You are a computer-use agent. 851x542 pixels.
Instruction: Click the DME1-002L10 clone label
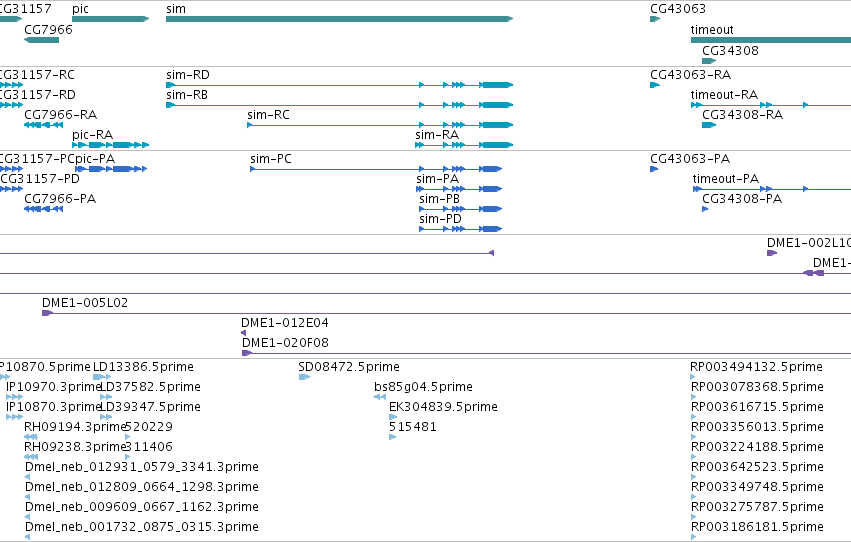pyautogui.click(x=809, y=243)
